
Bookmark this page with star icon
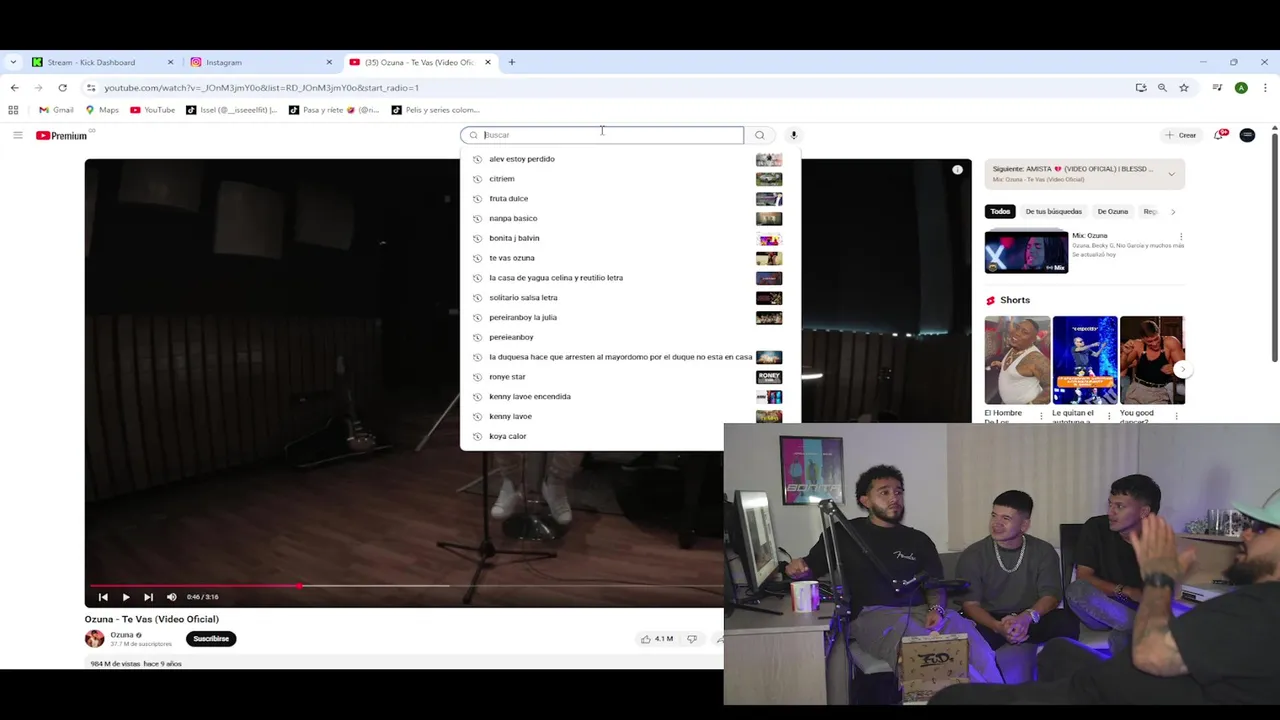pos(1184,88)
